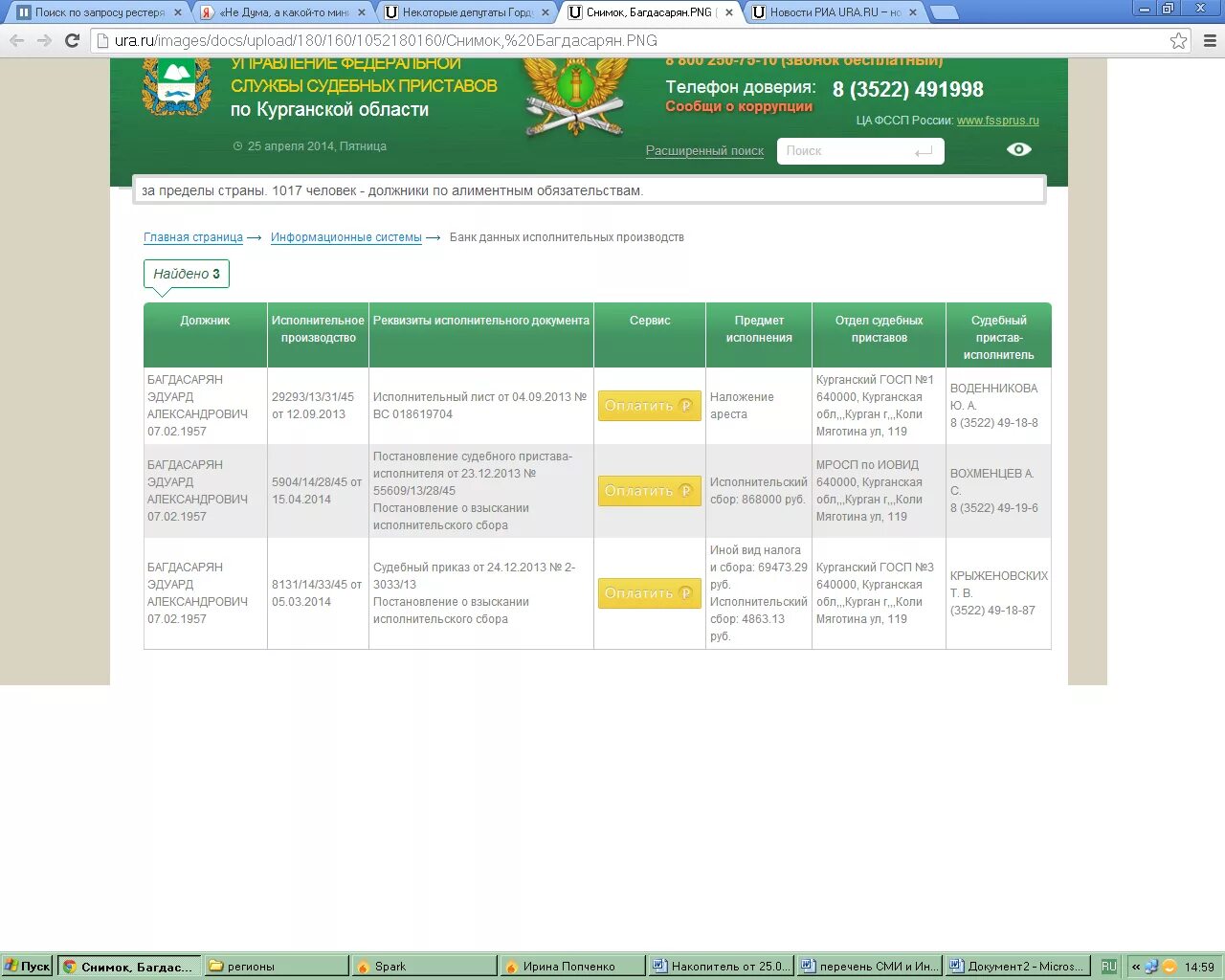Bookmark this page with the star icon
1225x980 pixels.
tap(1178, 40)
